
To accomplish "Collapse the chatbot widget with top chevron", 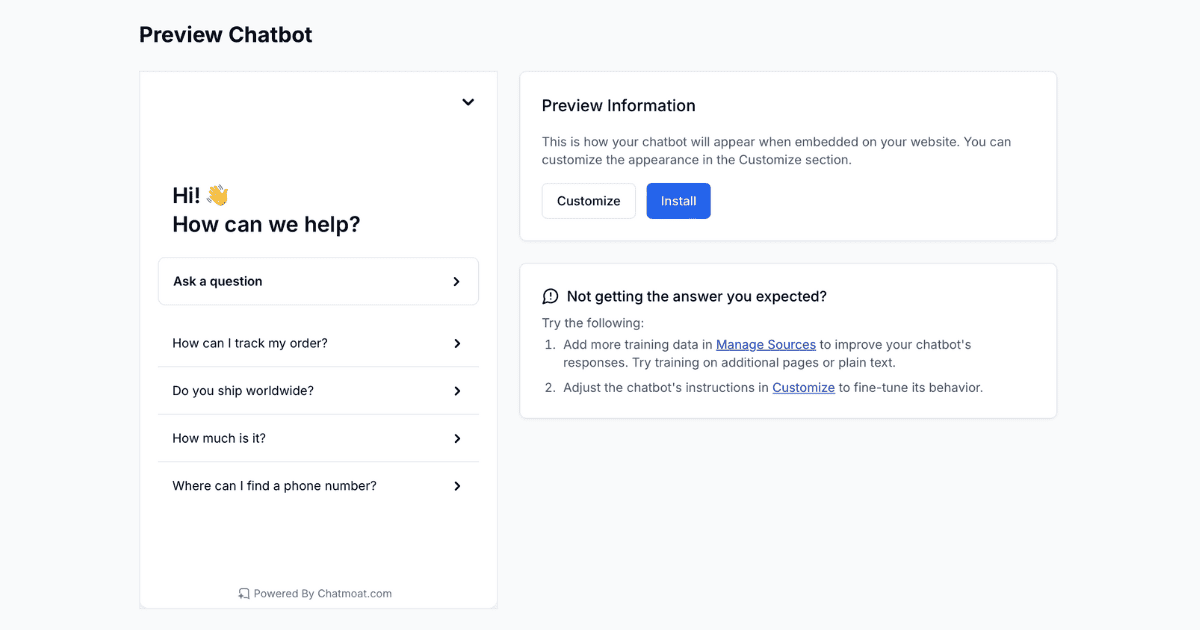I will [468, 102].
